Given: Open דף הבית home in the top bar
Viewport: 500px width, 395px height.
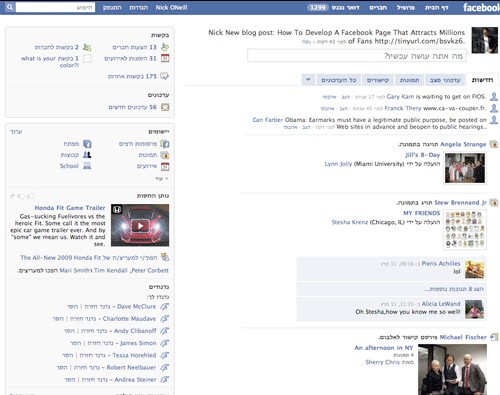Looking at the screenshot, I should 436,7.
